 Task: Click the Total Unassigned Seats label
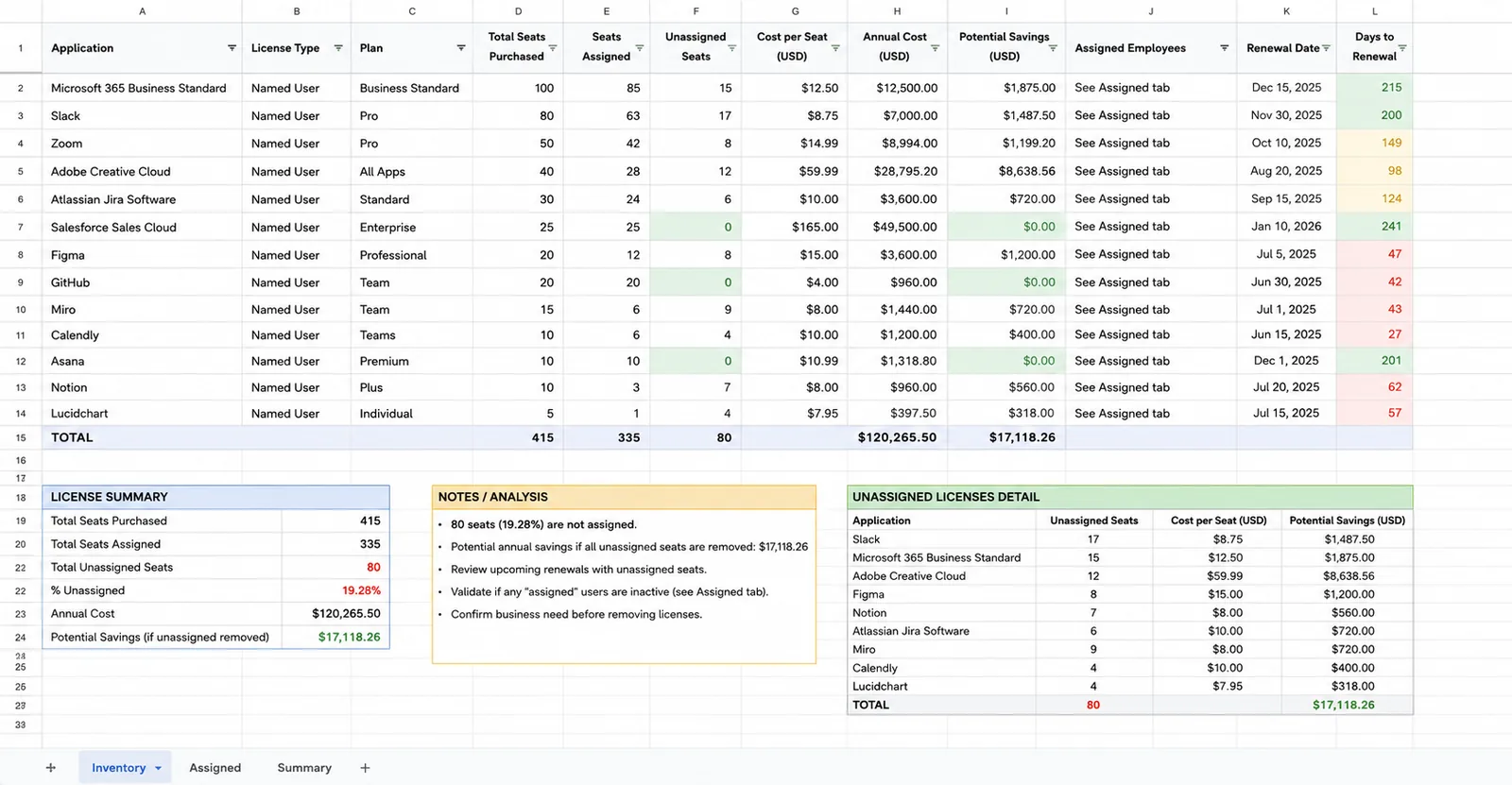pyautogui.click(x=112, y=567)
